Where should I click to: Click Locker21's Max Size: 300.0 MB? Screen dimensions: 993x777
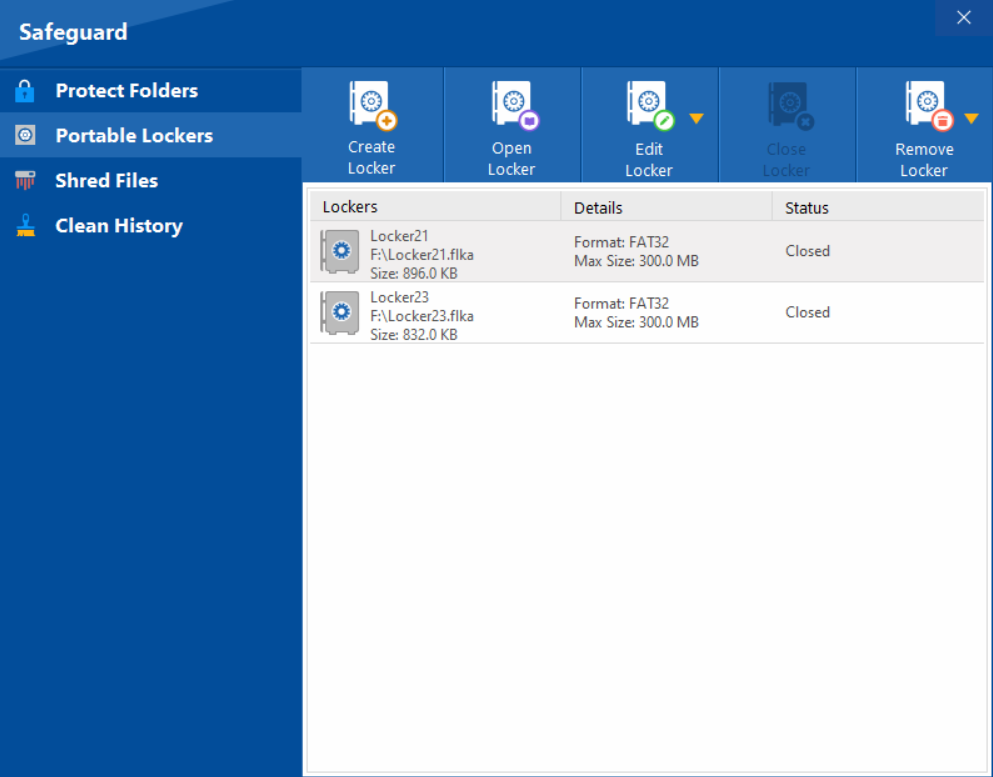pos(636,261)
